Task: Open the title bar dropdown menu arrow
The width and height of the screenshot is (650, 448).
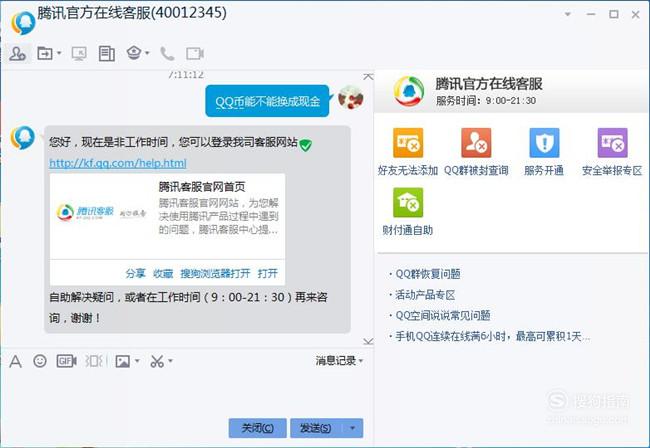Action: [x=568, y=15]
